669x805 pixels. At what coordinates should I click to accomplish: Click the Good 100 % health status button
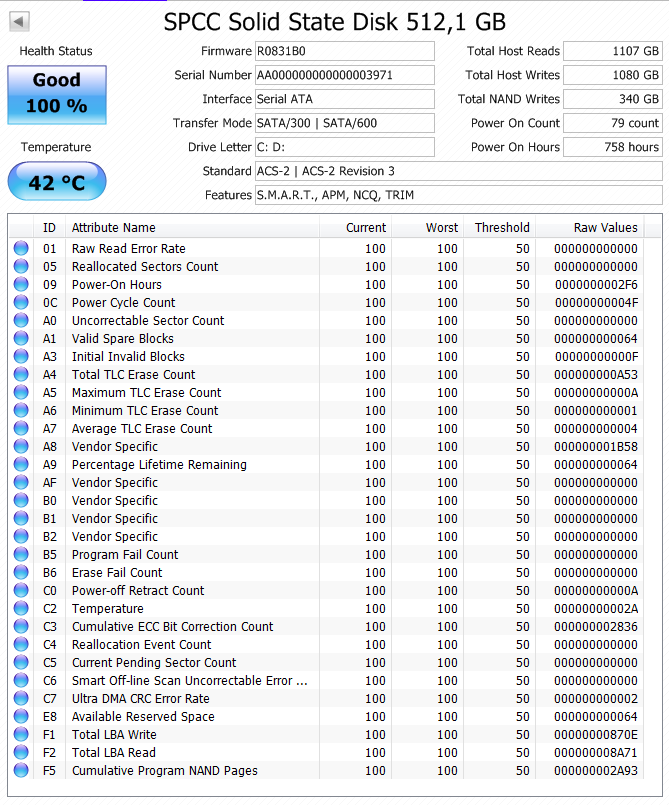click(x=57, y=94)
